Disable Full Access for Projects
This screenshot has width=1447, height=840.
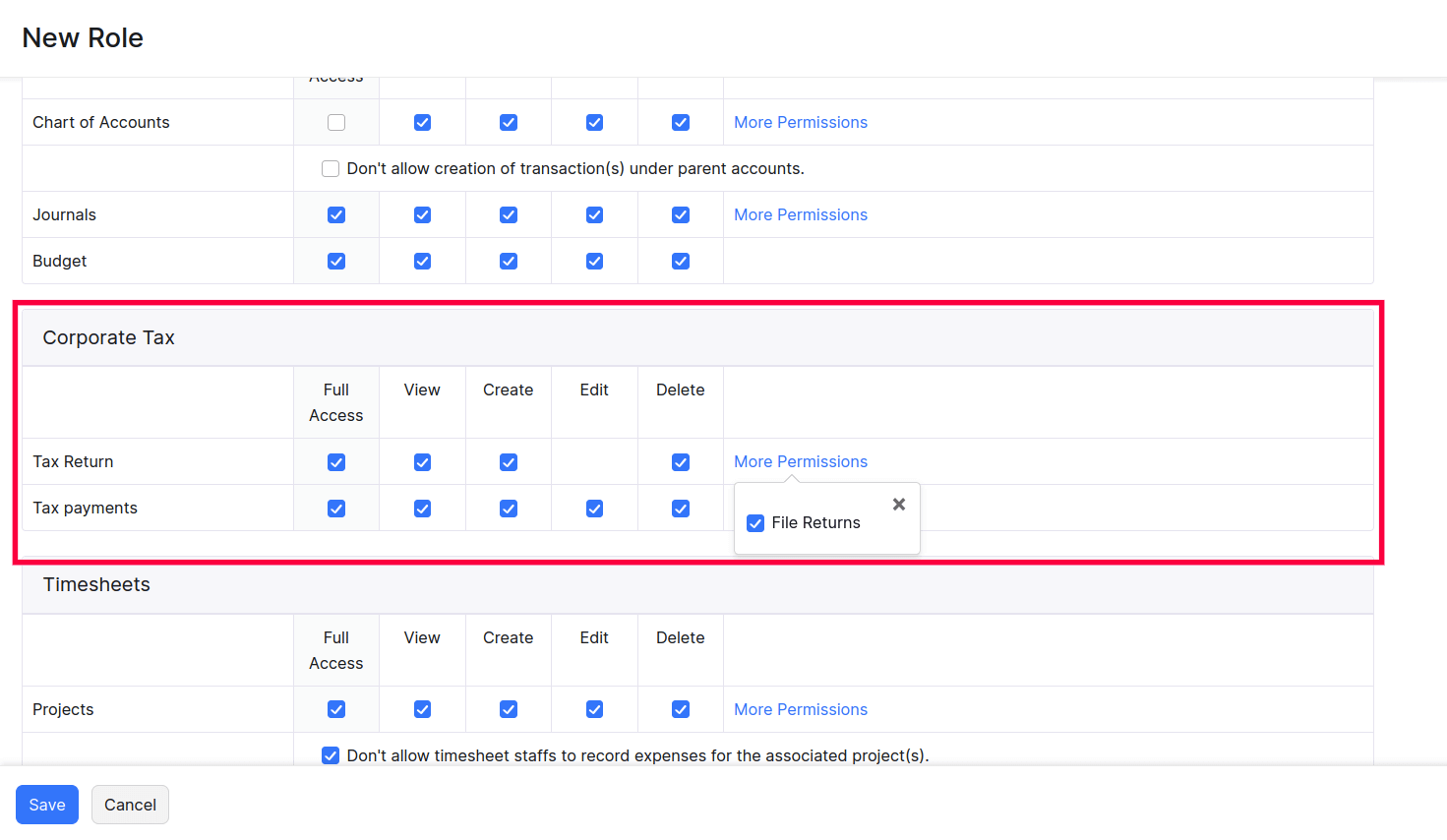pyautogui.click(x=335, y=709)
